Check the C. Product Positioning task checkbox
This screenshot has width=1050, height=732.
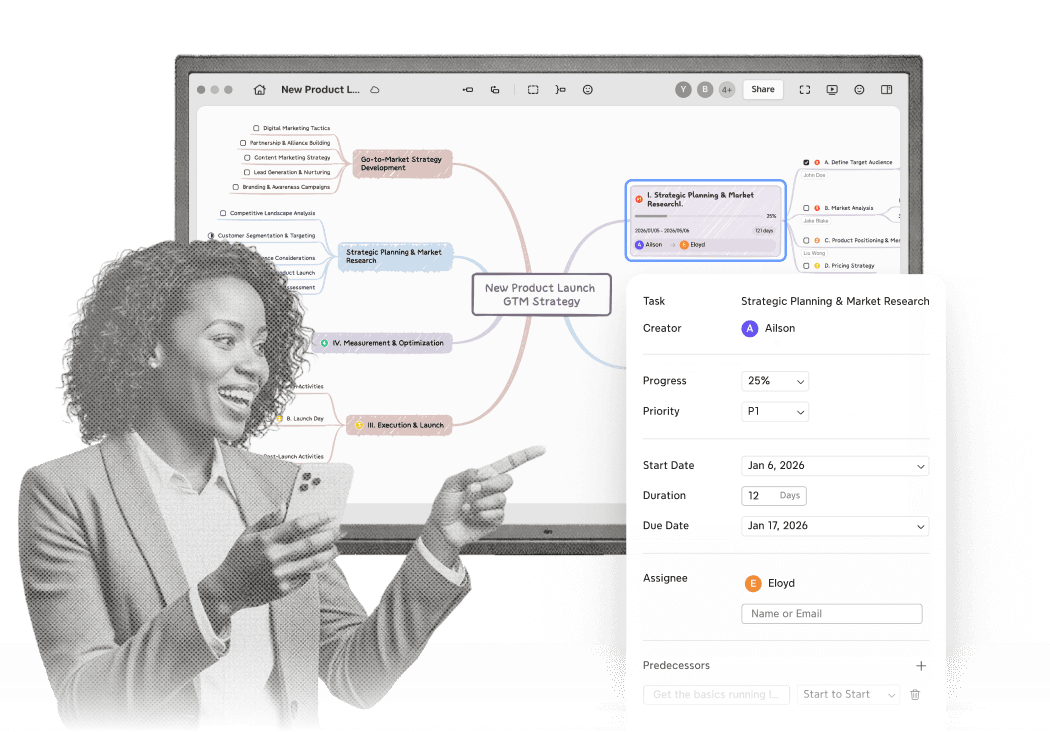pos(806,240)
